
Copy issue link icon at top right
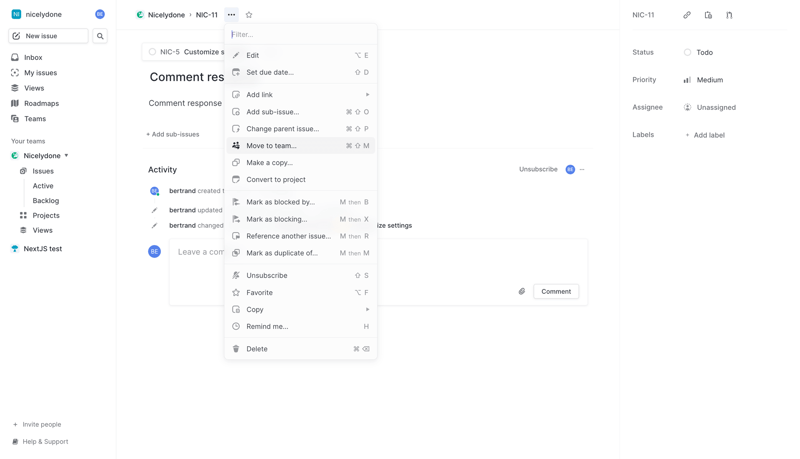687,15
